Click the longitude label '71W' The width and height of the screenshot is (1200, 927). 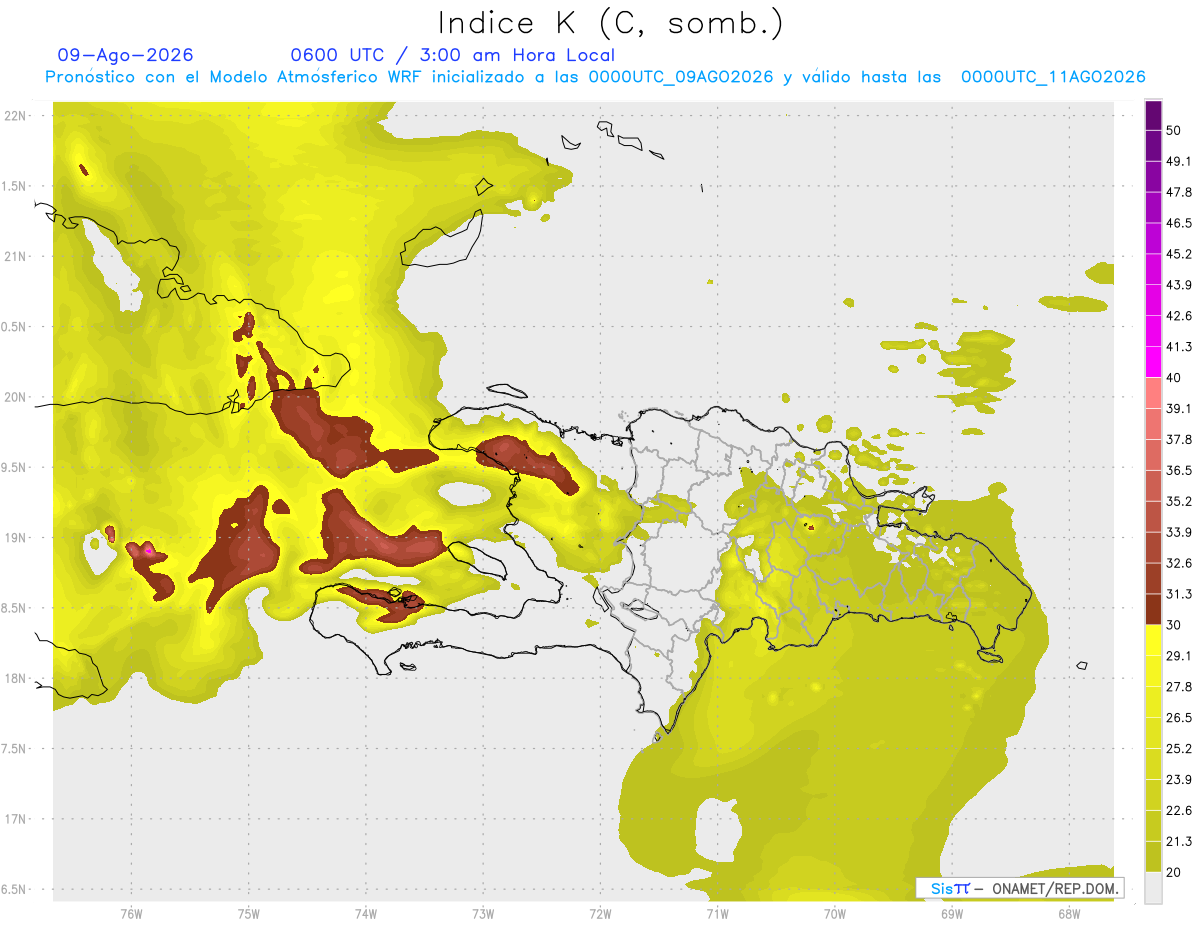(717, 913)
